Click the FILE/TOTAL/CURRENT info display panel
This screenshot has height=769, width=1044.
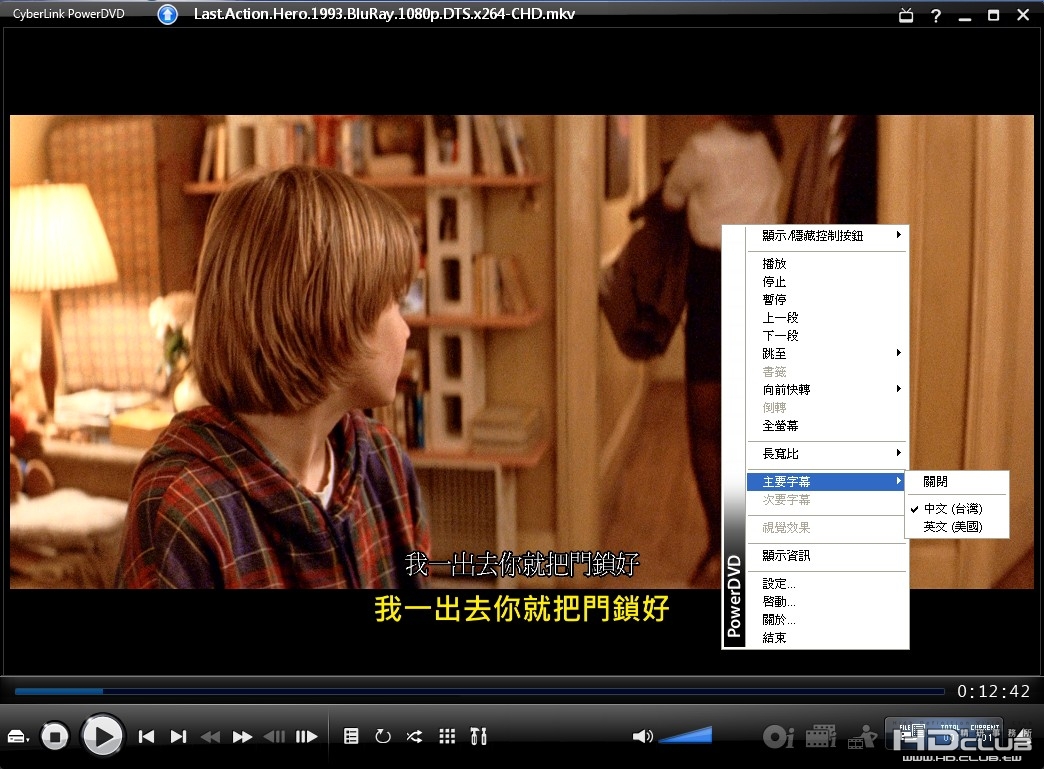pos(943,734)
